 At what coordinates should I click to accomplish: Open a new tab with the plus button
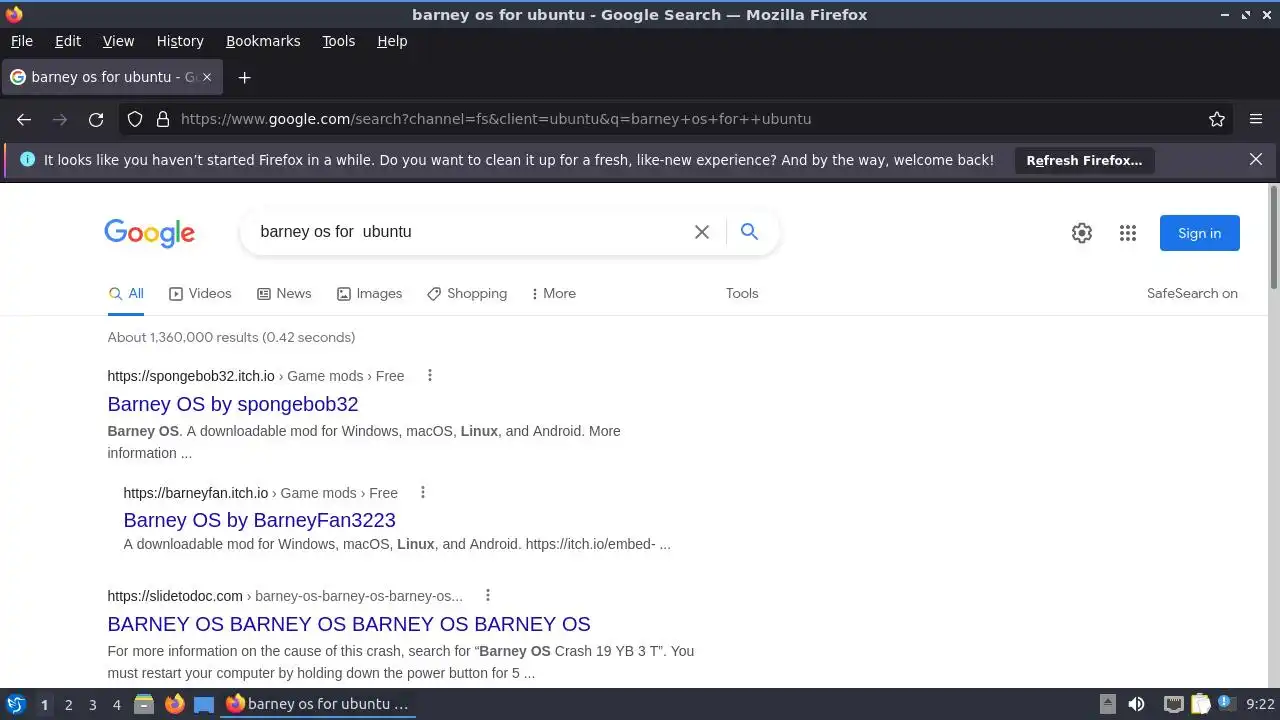tap(244, 77)
